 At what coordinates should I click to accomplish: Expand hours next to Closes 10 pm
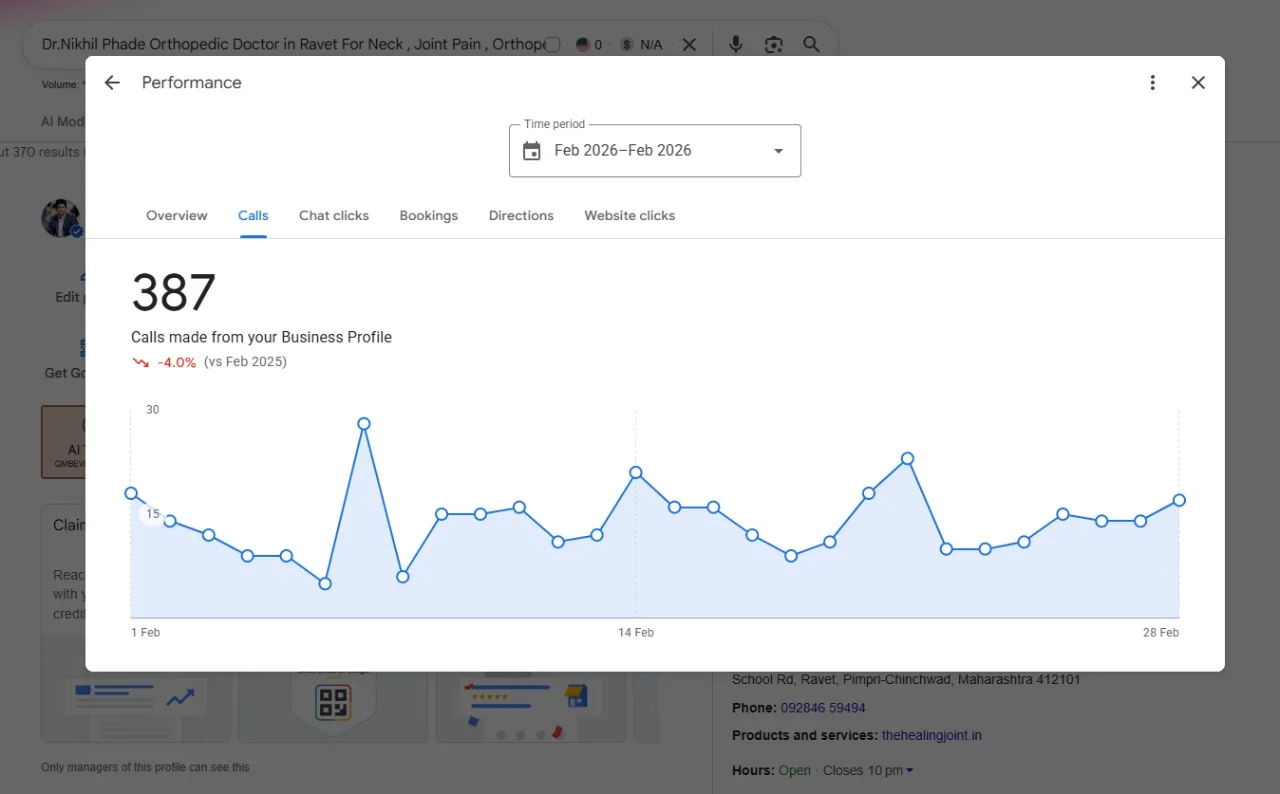[909, 771]
